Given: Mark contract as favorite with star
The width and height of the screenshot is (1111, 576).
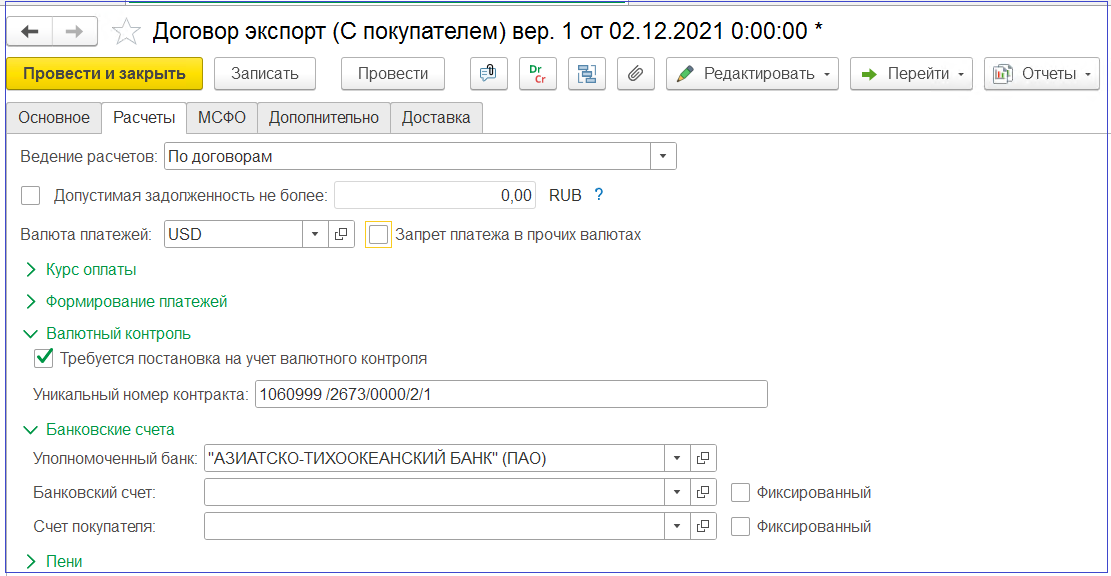Looking at the screenshot, I should [126, 32].
